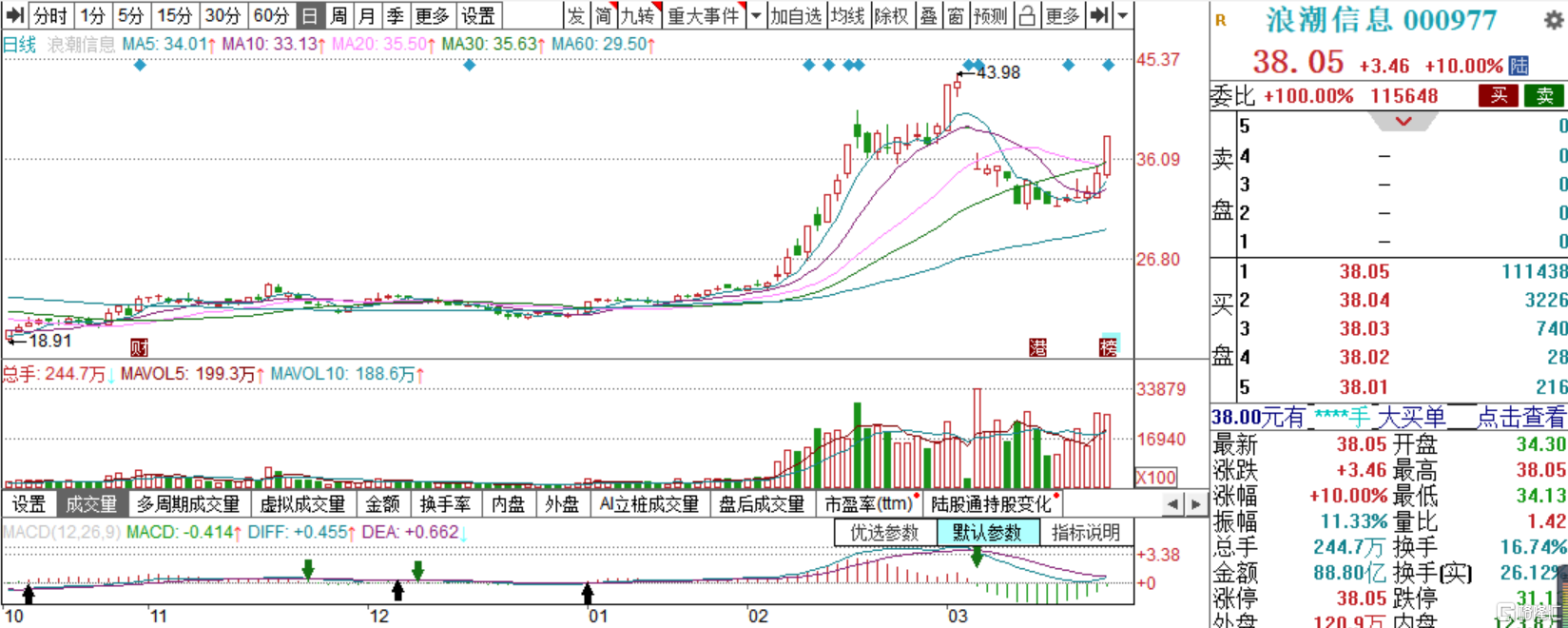The width and height of the screenshot is (1568, 628).
Task: Click the black up arrow near date 01
Action: point(588,594)
